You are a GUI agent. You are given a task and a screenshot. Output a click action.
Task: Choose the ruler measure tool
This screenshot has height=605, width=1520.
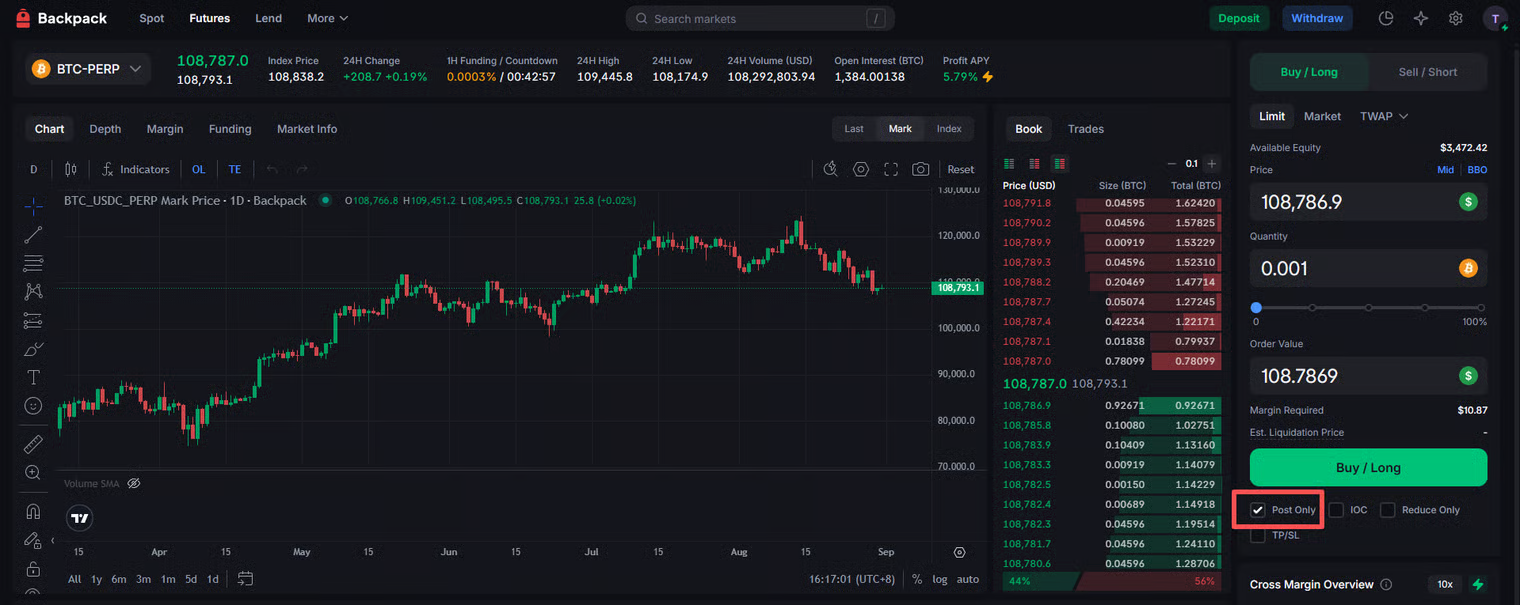[33, 443]
